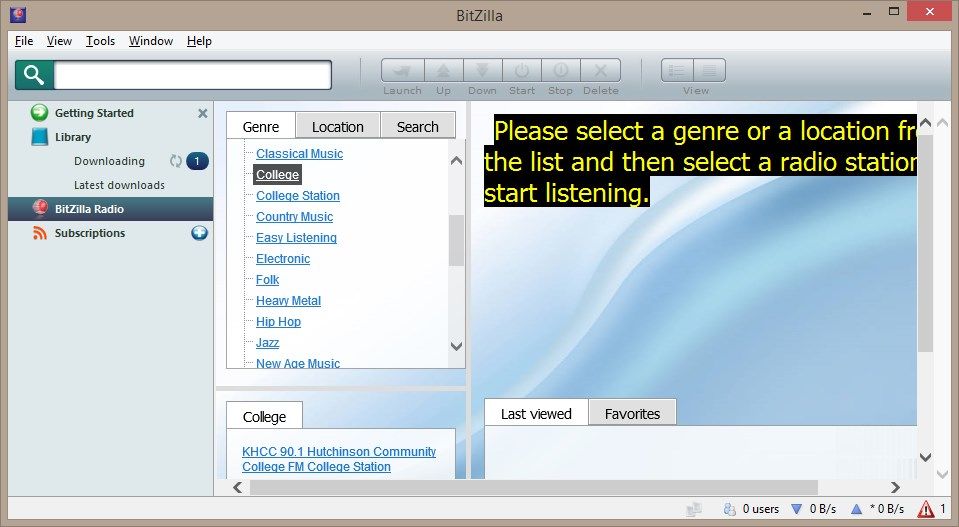The width and height of the screenshot is (959, 527).
Task: Select the Hip Hop genre
Action: pyautogui.click(x=278, y=322)
